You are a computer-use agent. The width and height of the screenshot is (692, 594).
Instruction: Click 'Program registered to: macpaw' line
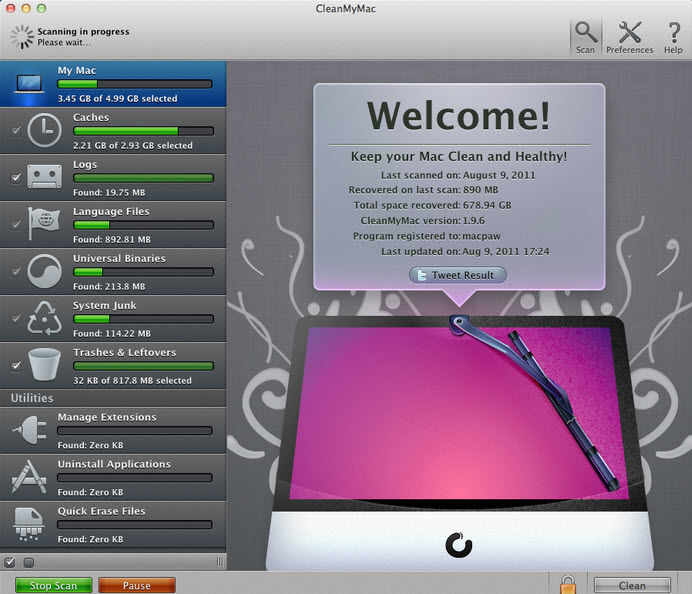pyautogui.click(x=426, y=236)
